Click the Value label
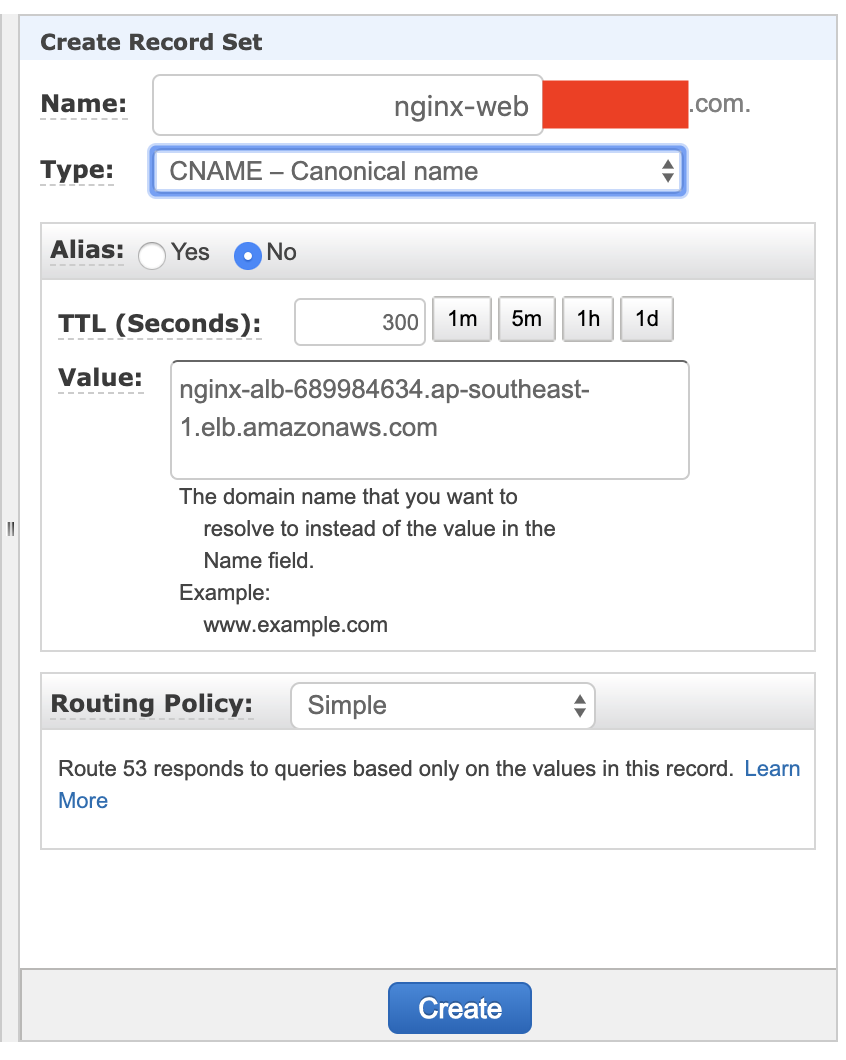The image size is (846, 1060). 100,378
